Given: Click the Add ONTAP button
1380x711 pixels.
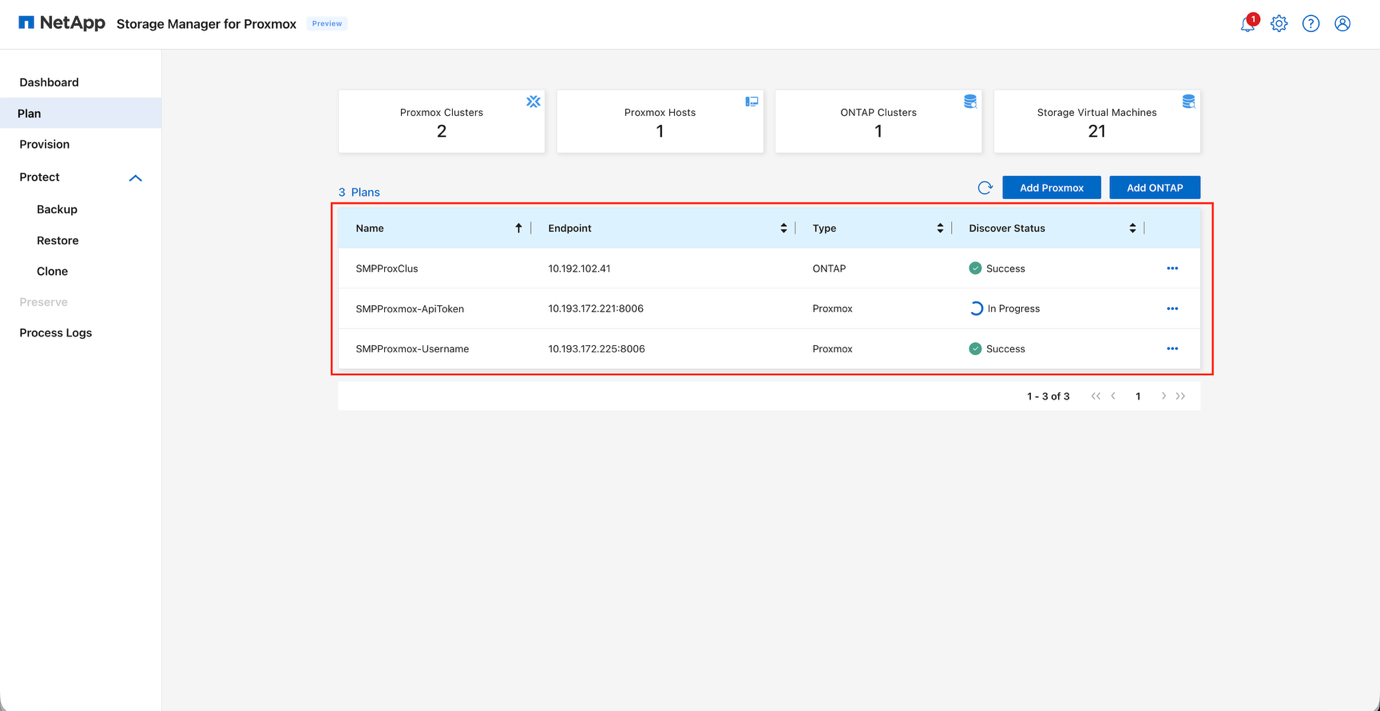Looking at the screenshot, I should coord(1154,187).
